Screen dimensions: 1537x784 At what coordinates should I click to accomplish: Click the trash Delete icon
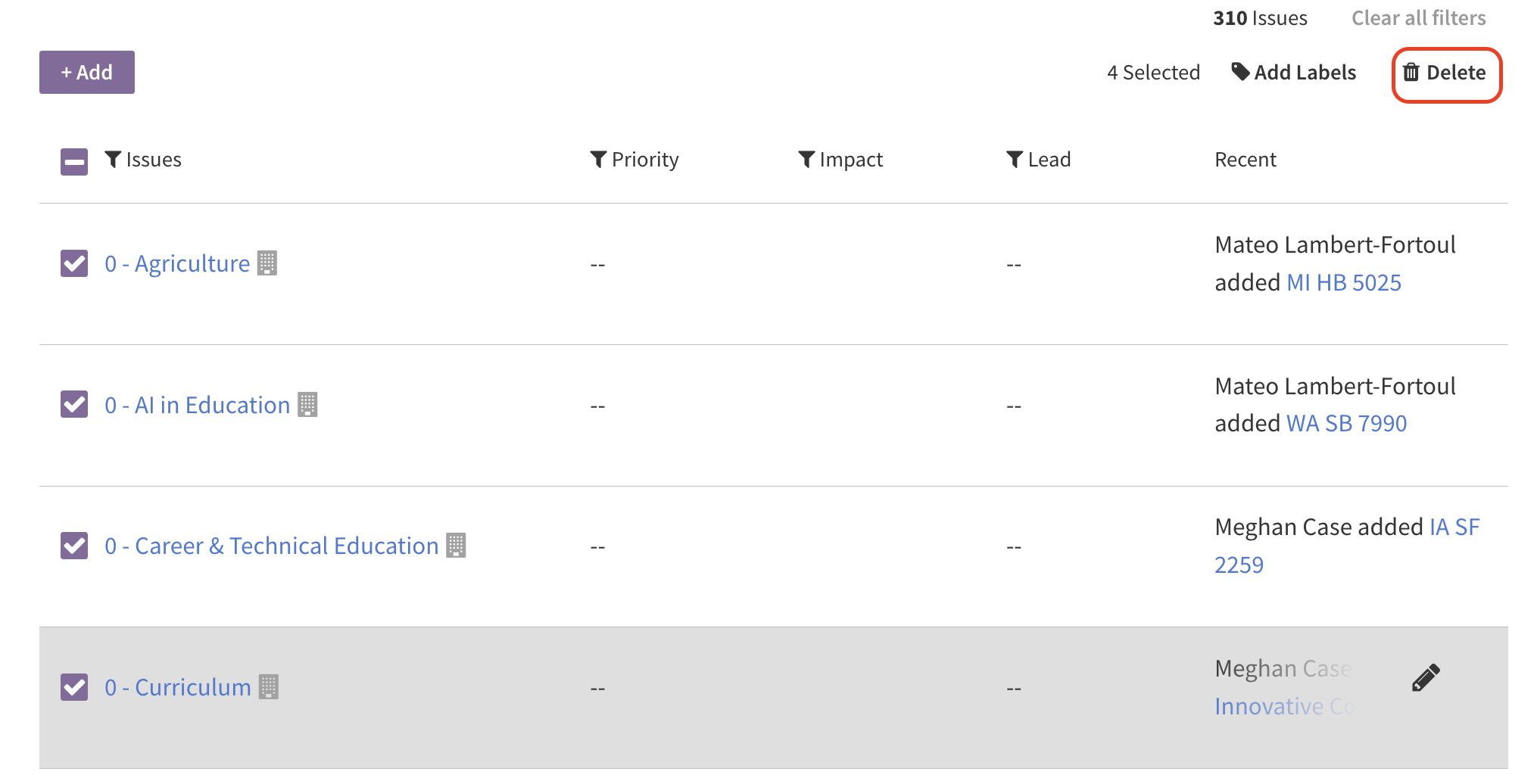[1411, 73]
